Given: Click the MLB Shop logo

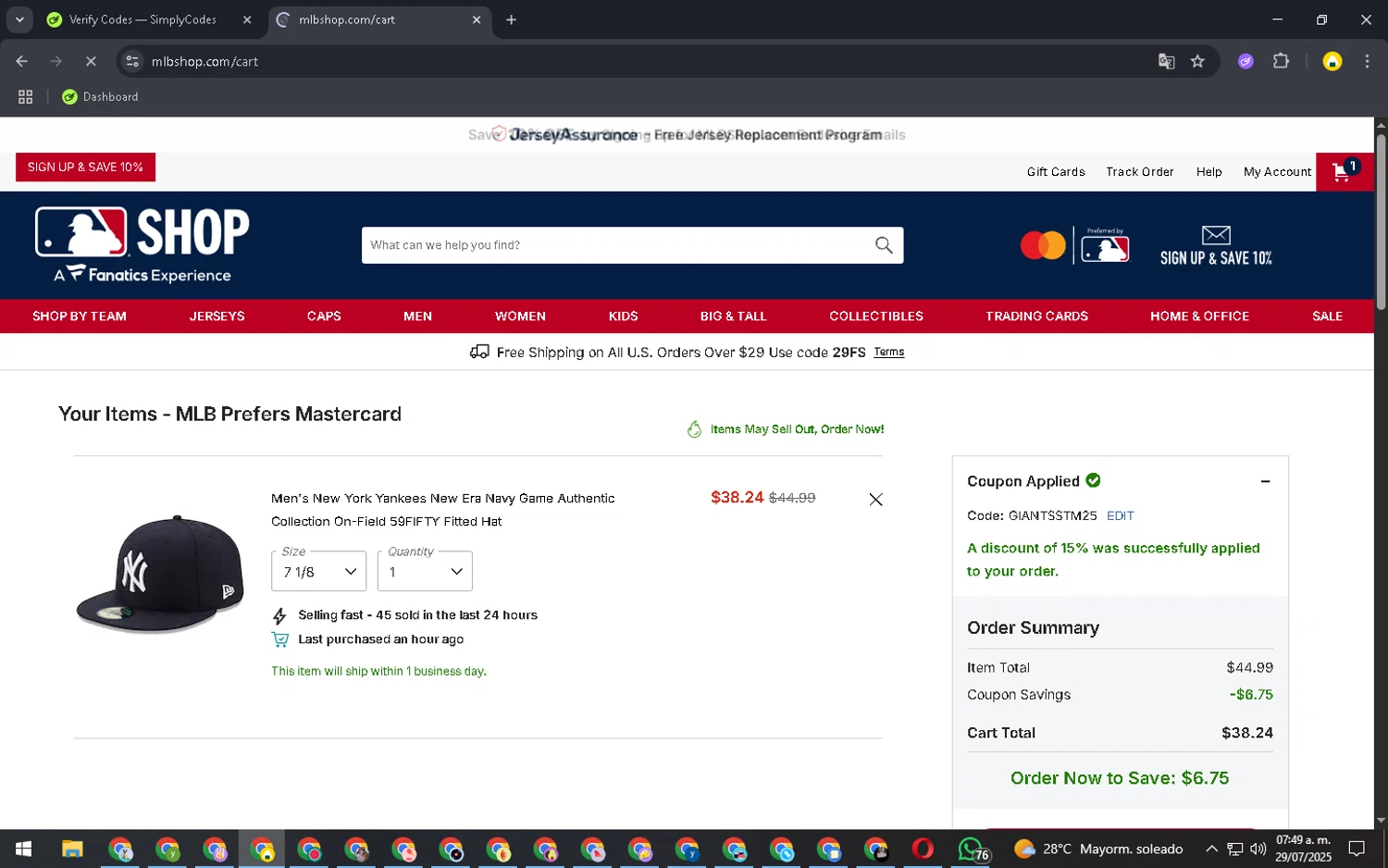Looking at the screenshot, I should click(143, 244).
